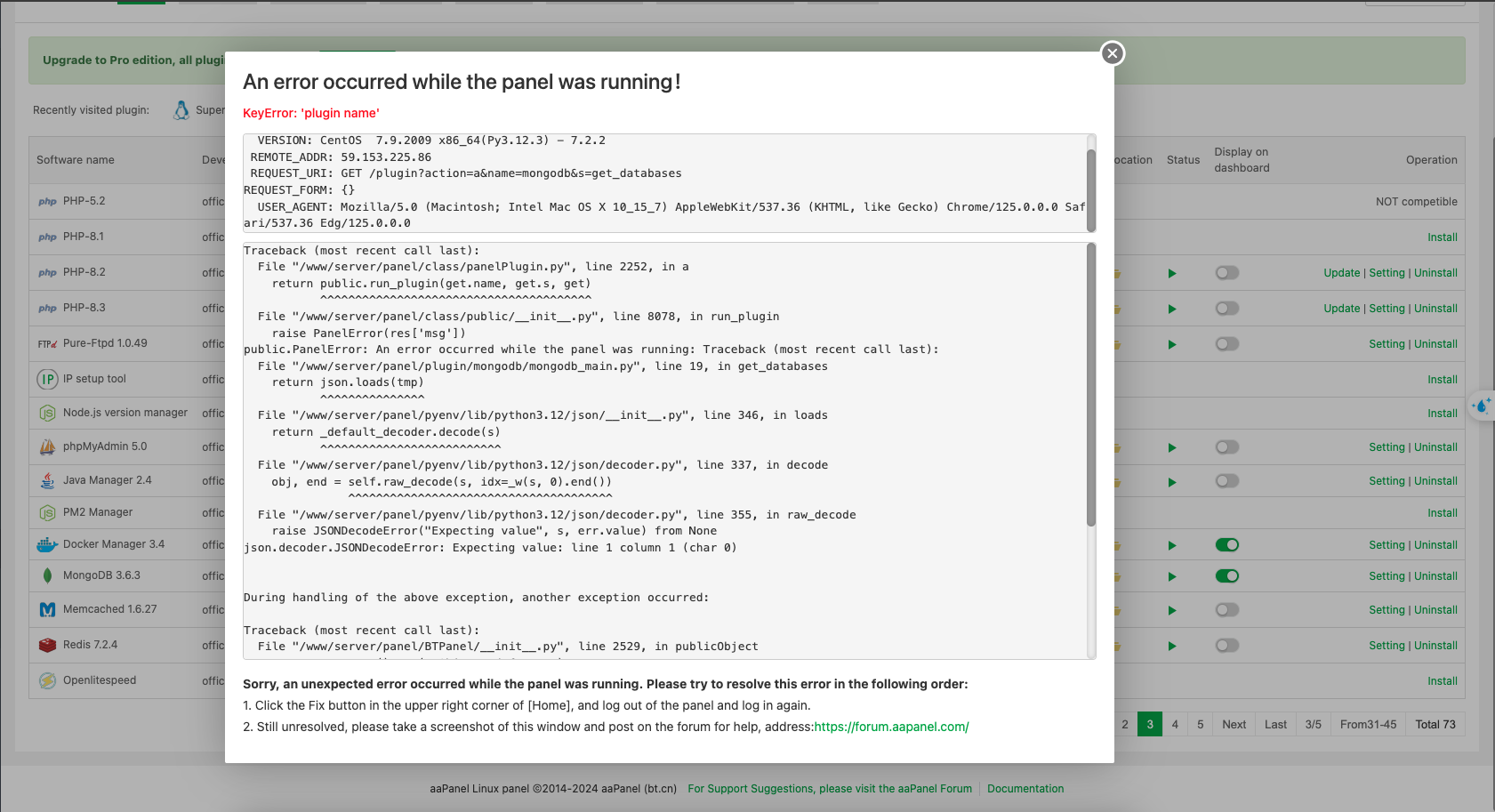Click the traceback box scrollbar
This screenshot has height=812, width=1495.
click(1091, 384)
